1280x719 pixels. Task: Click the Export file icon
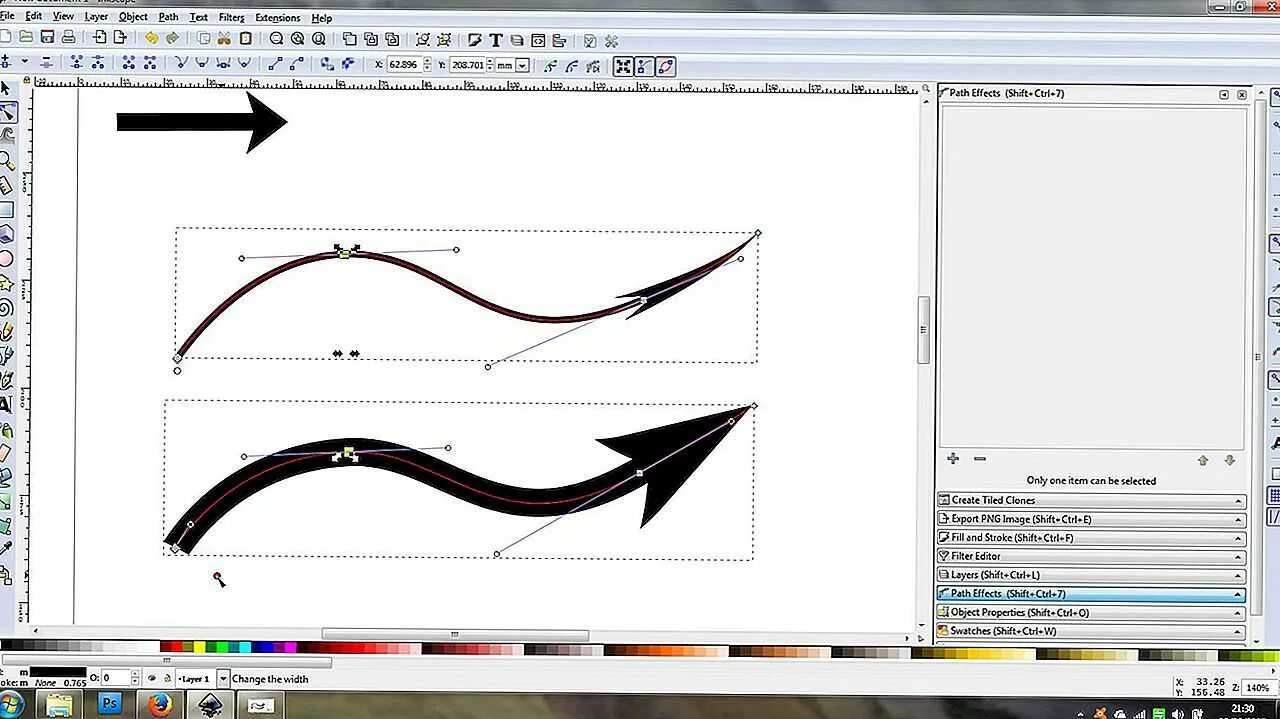[120, 38]
